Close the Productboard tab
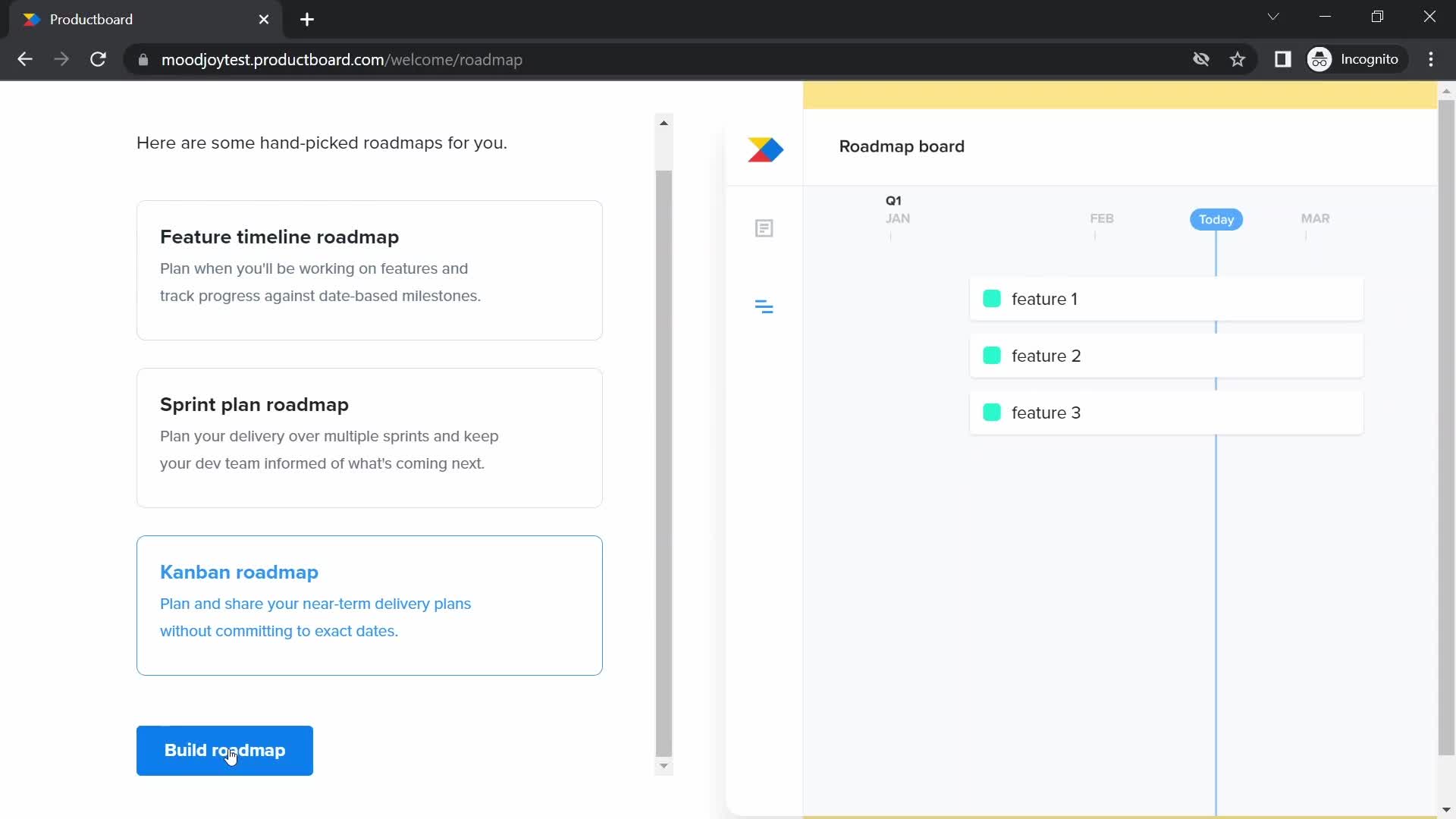1456x819 pixels. pyautogui.click(x=264, y=20)
